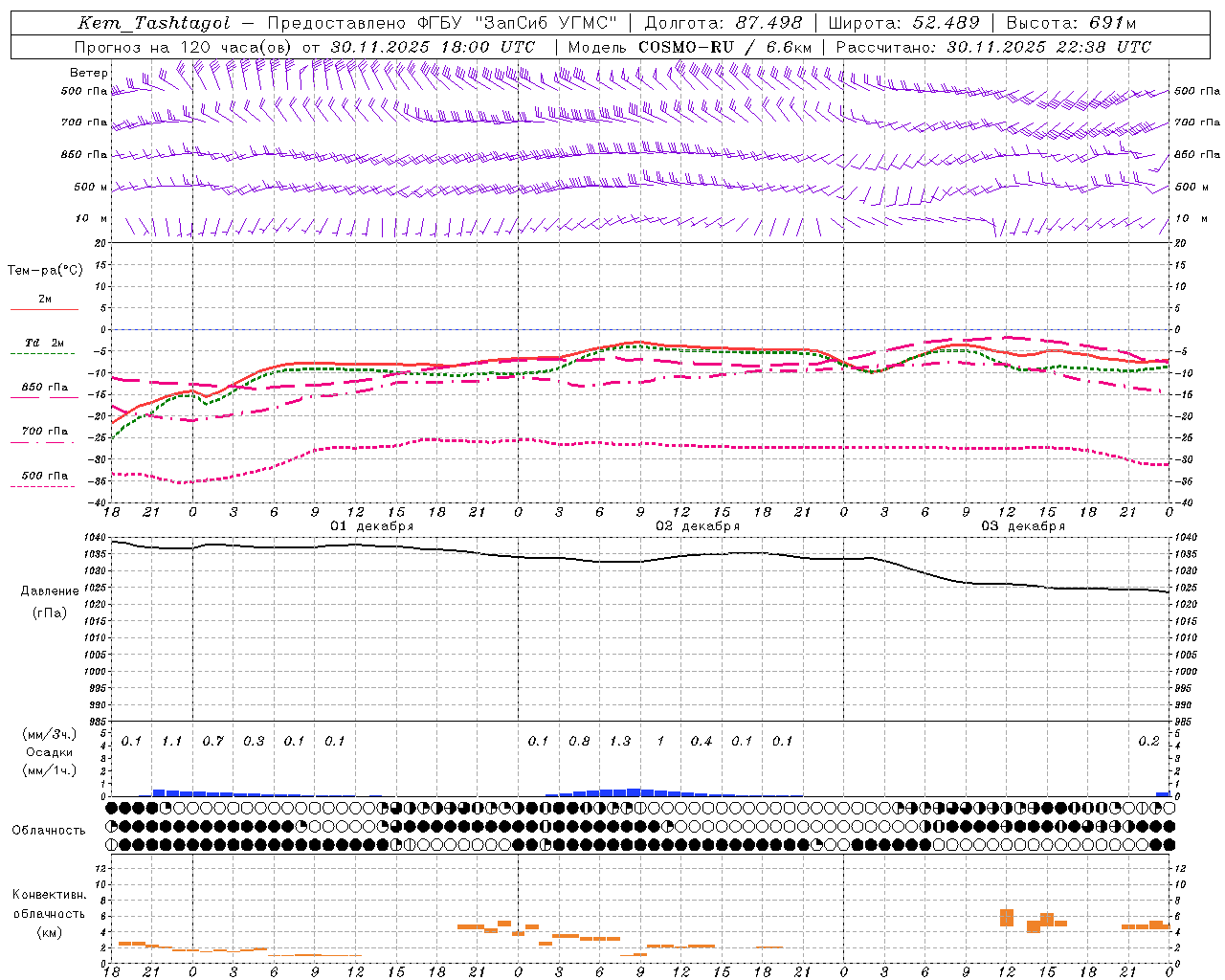Select the Прогноз на 120 часа(ов) text

click(x=184, y=47)
